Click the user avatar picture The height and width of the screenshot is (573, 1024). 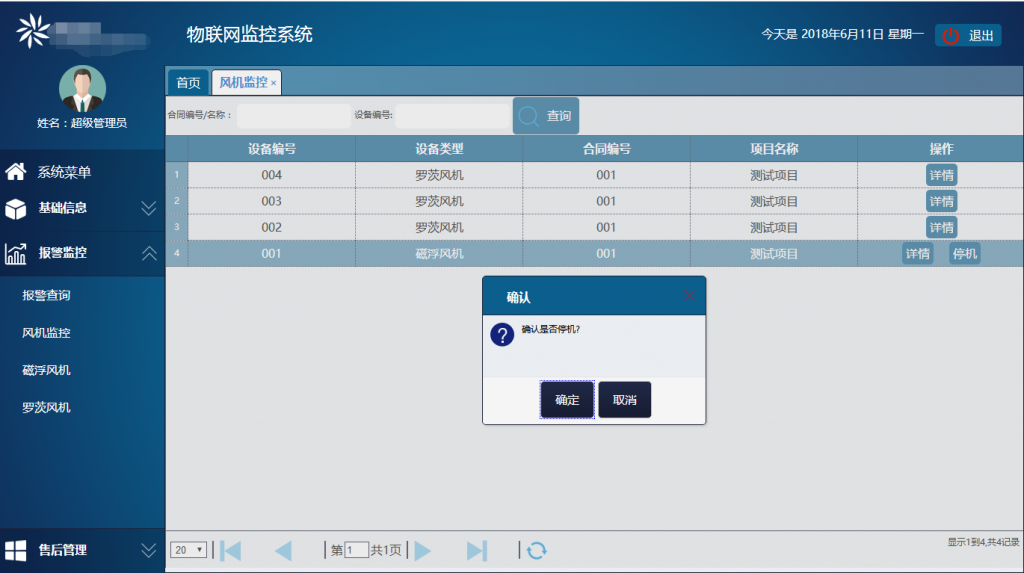click(x=82, y=89)
